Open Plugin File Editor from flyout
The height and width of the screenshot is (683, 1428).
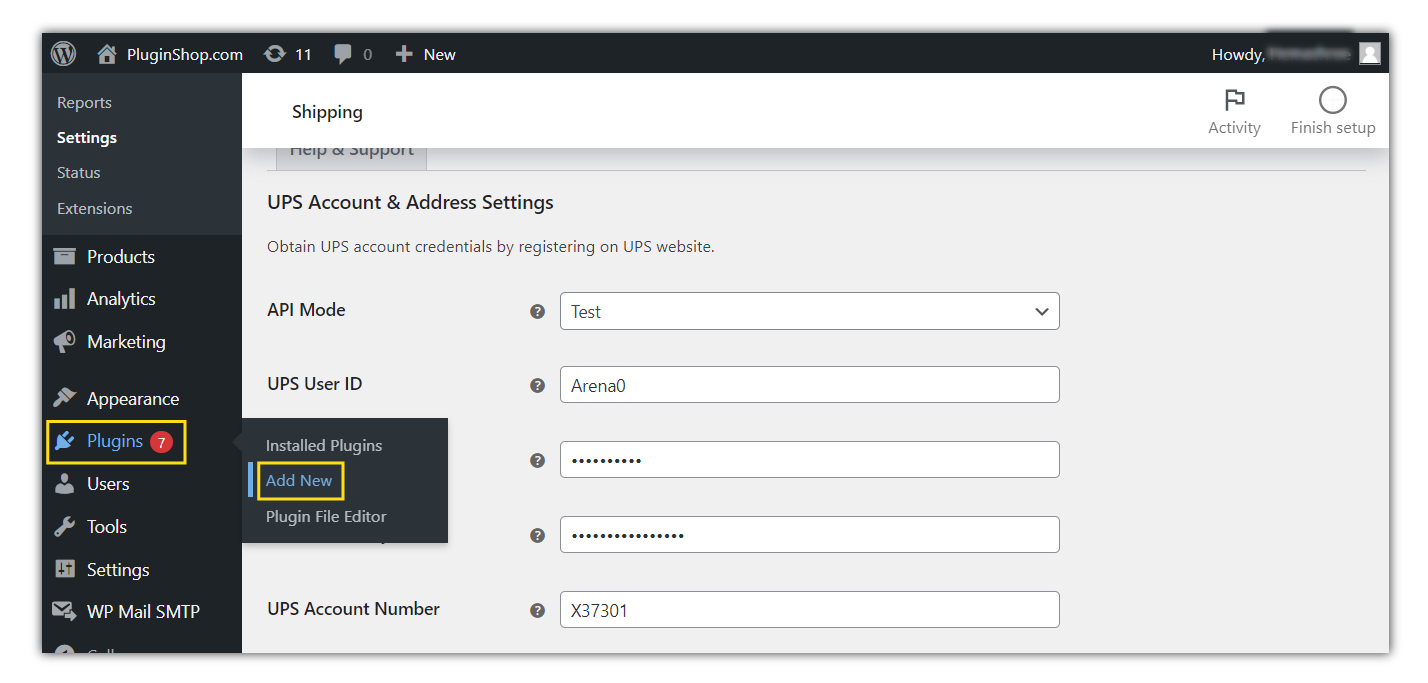[x=326, y=516]
